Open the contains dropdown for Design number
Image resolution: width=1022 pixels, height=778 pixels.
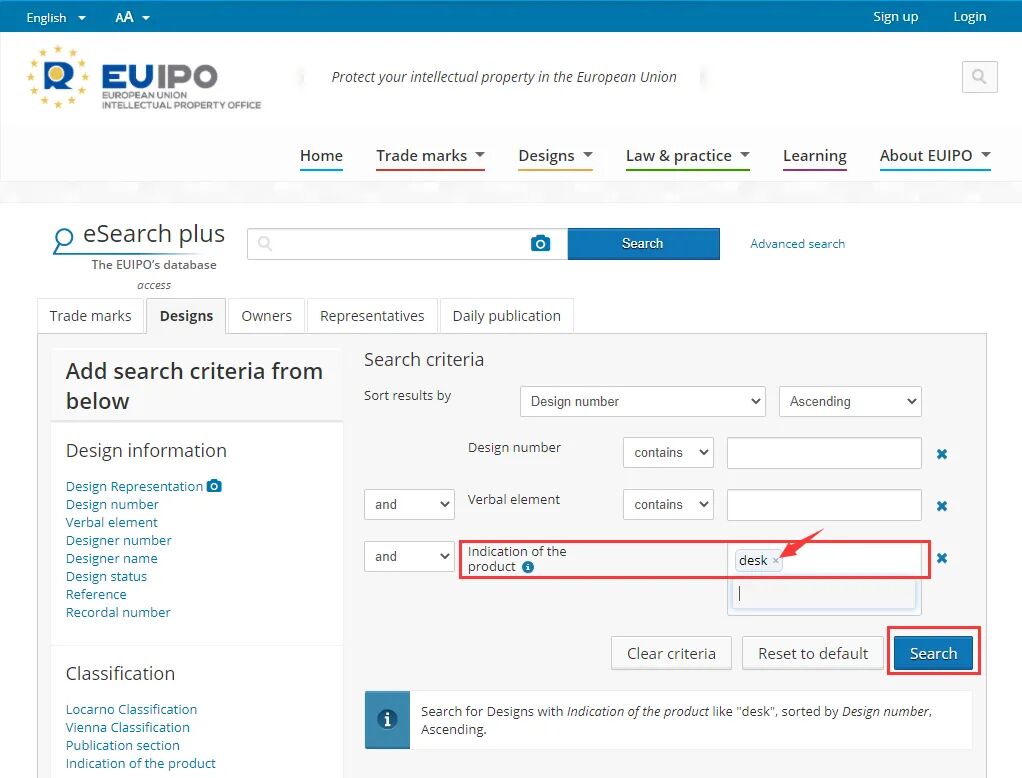[x=668, y=453]
